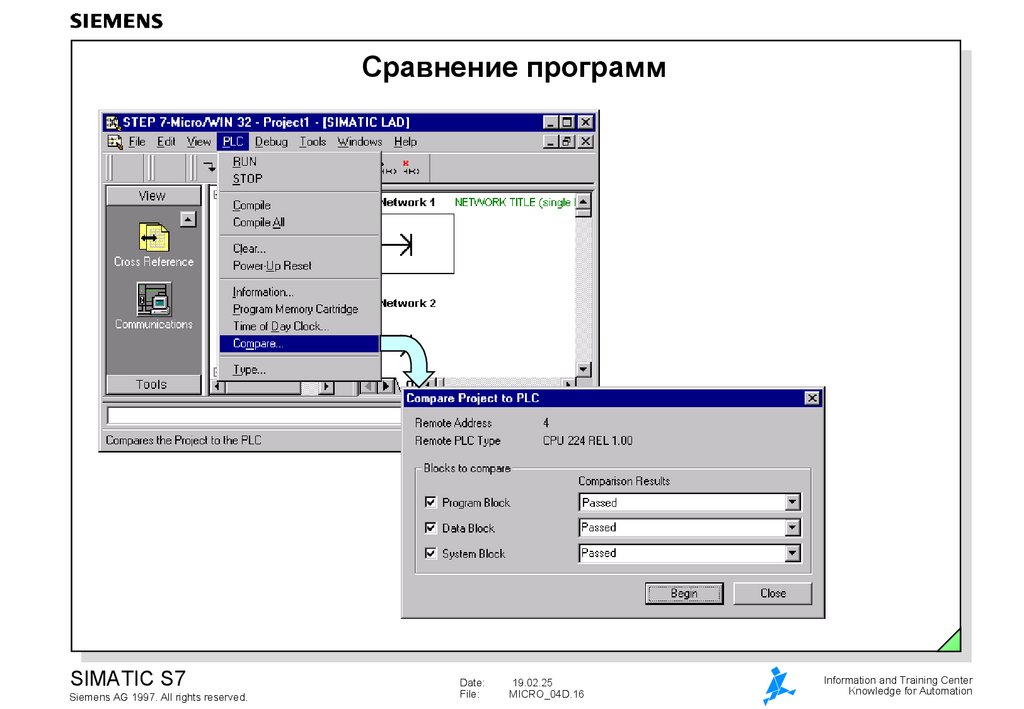
Task: Click the green NETWORK TITLE comment text
Action: coord(515,202)
